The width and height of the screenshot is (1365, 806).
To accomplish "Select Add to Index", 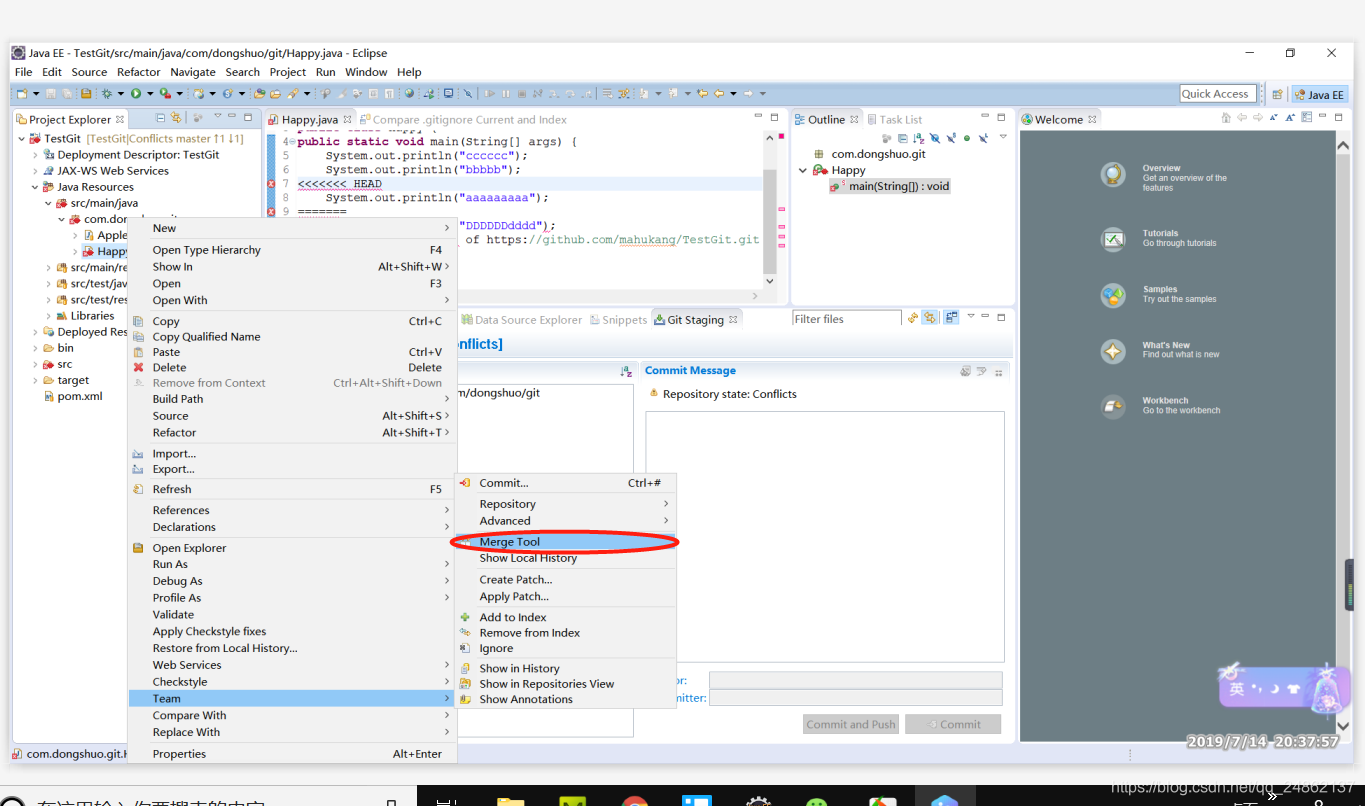I will [x=566, y=617].
